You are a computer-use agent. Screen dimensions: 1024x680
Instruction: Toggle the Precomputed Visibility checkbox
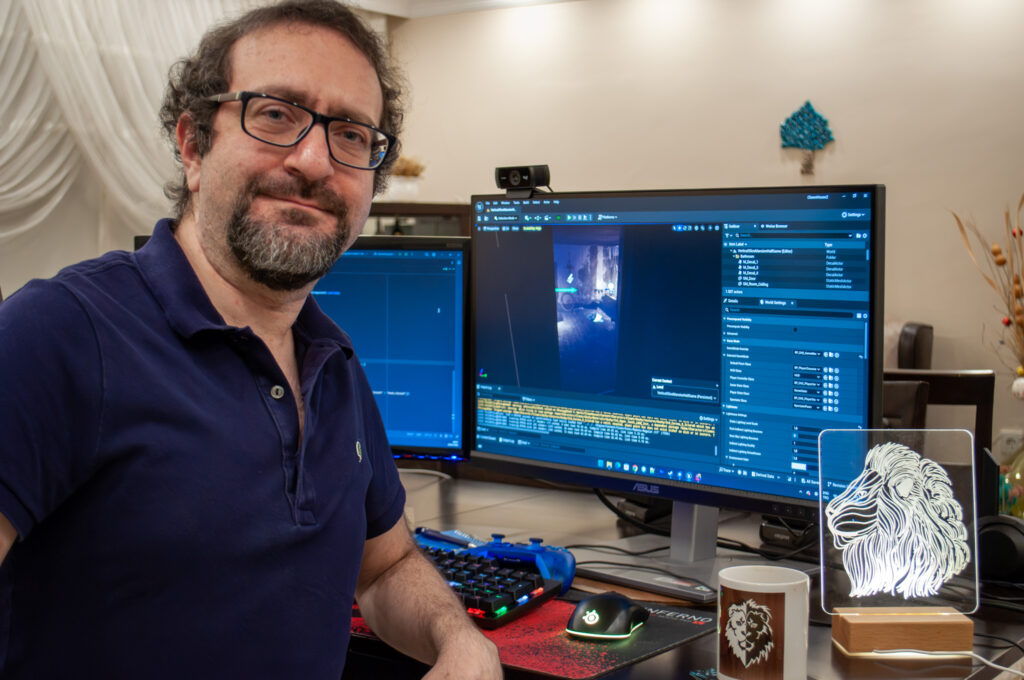[x=796, y=328]
